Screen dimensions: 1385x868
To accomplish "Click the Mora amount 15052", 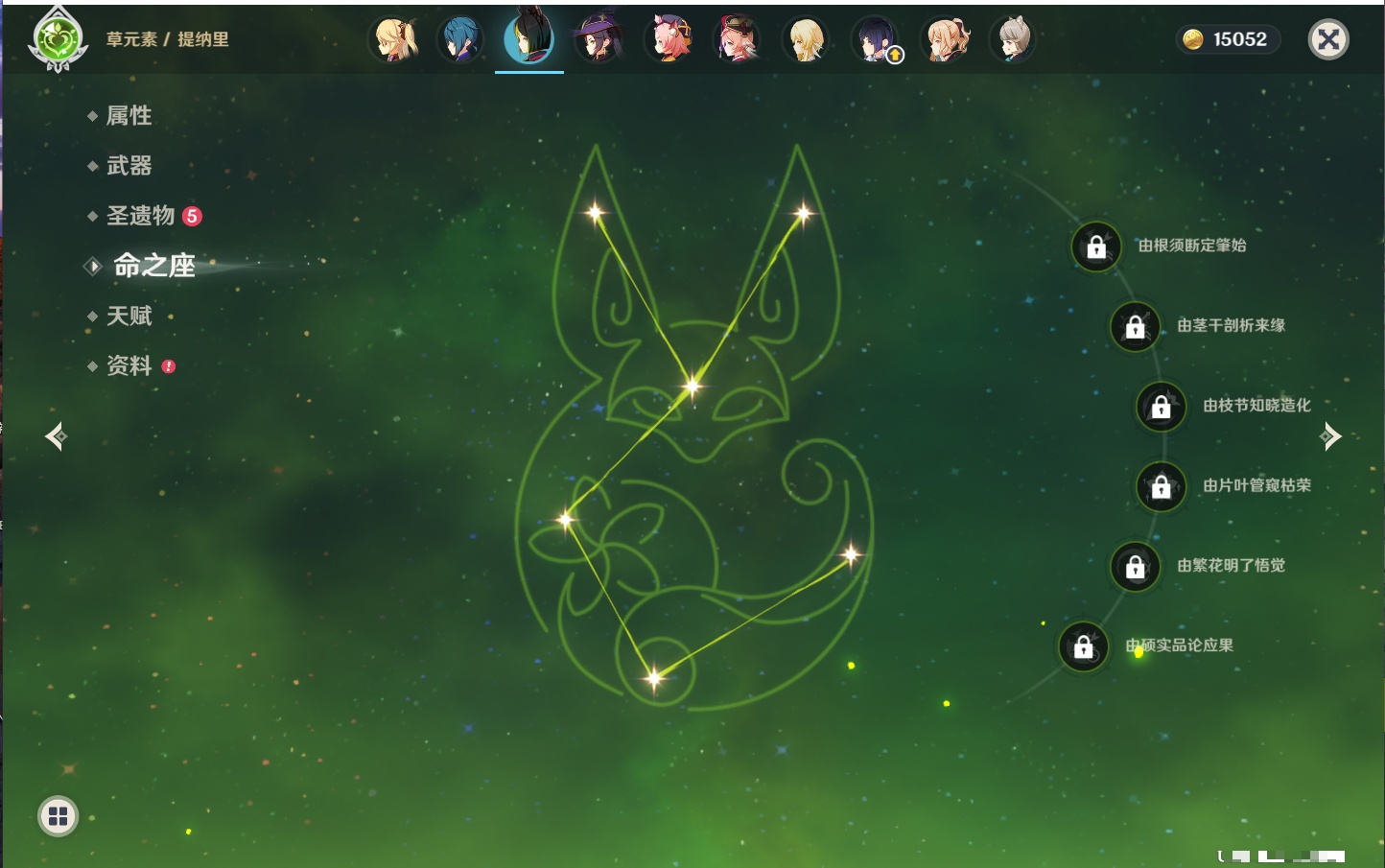I will click(x=1240, y=39).
